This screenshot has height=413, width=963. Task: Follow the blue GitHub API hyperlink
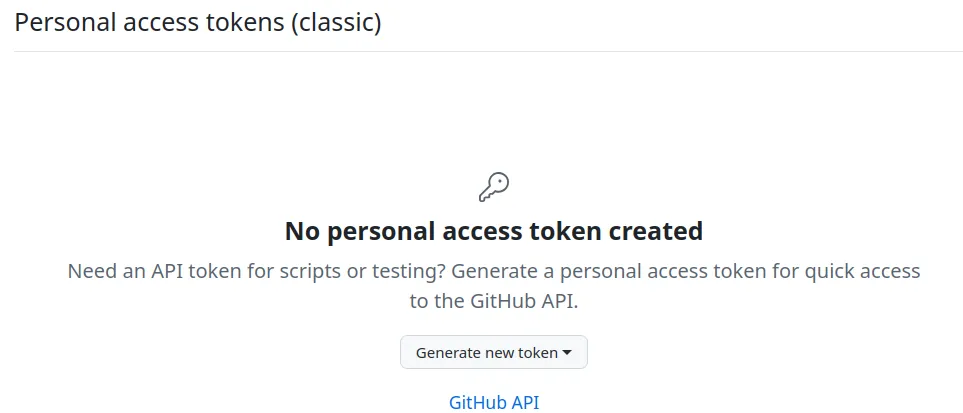coord(494,403)
